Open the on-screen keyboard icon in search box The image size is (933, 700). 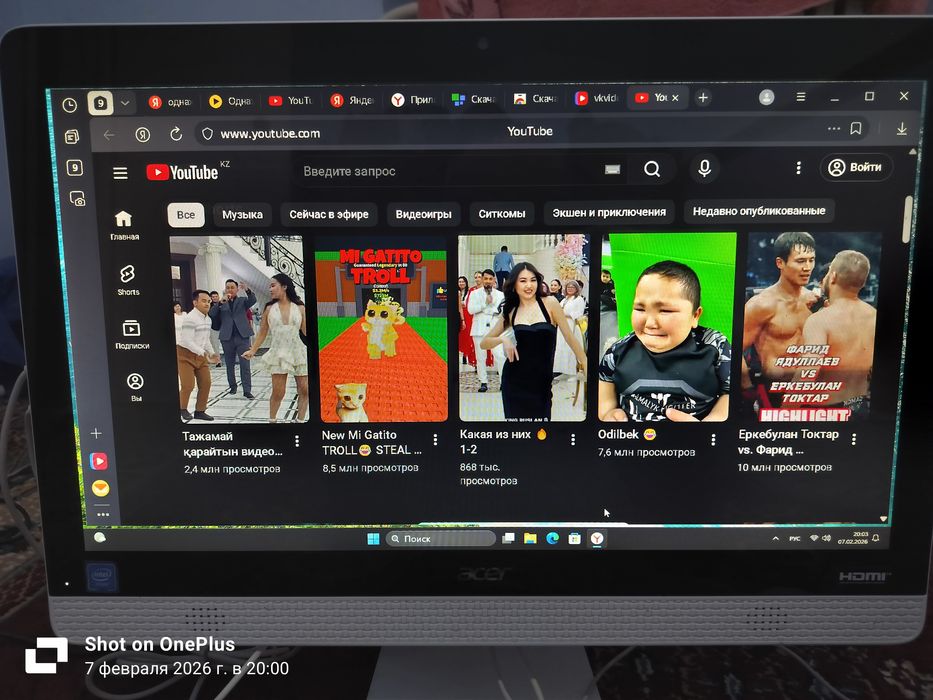[612, 170]
